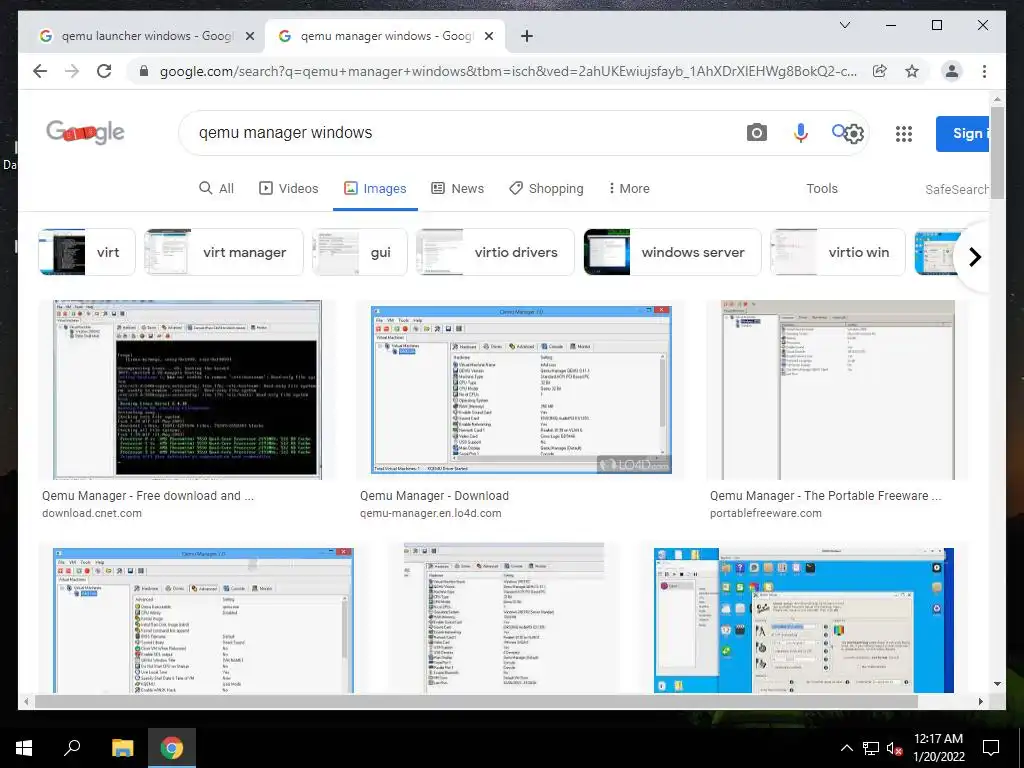Image resolution: width=1024 pixels, height=768 pixels.
Task: Open the Windows Start menu
Action: pyautogui.click(x=24, y=748)
